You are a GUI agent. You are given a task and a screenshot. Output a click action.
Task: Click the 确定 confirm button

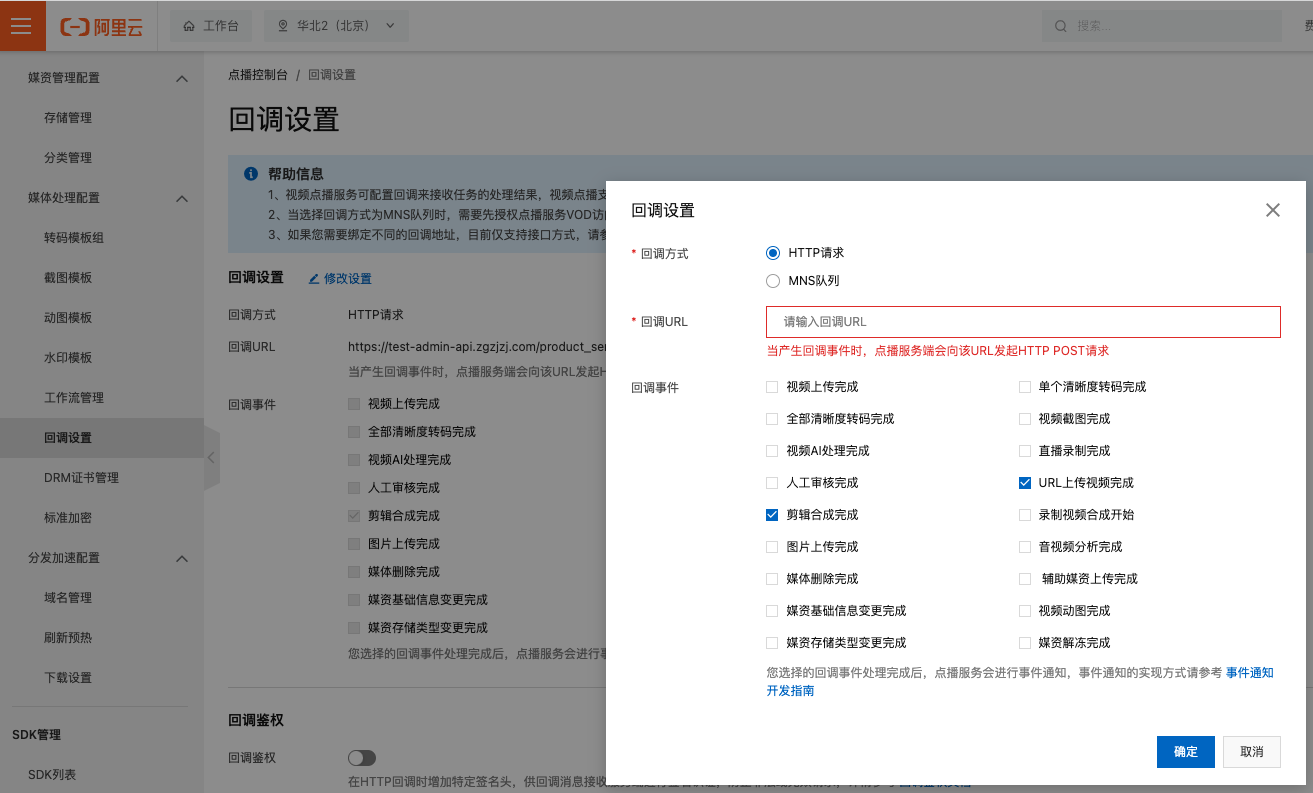pyautogui.click(x=1186, y=752)
